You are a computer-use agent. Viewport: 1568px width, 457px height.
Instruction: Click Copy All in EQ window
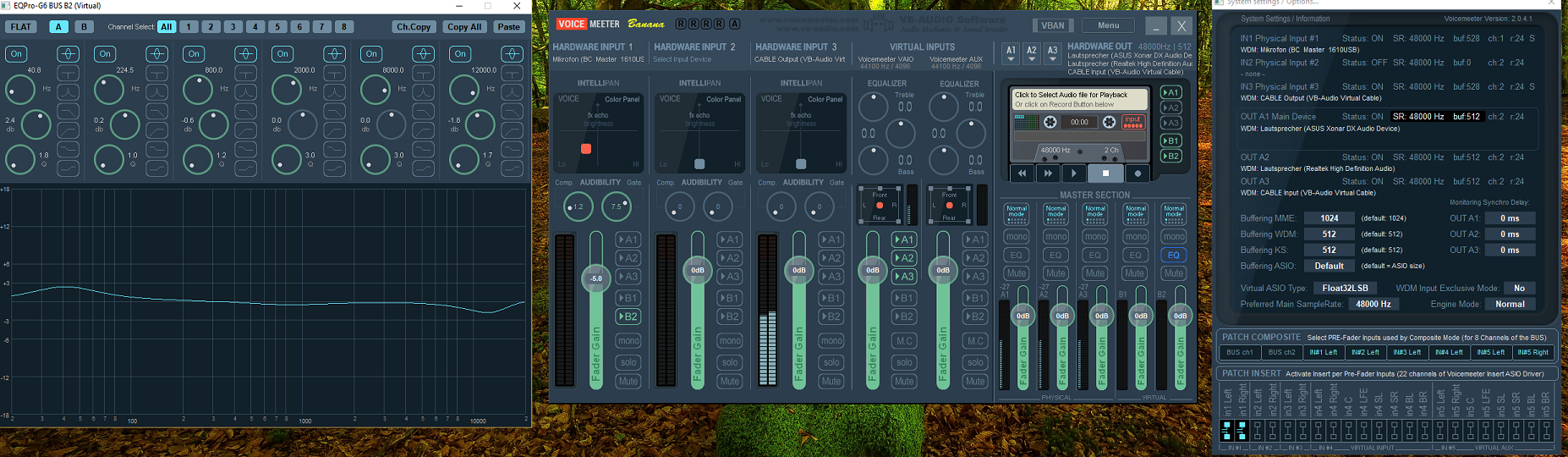(x=464, y=27)
